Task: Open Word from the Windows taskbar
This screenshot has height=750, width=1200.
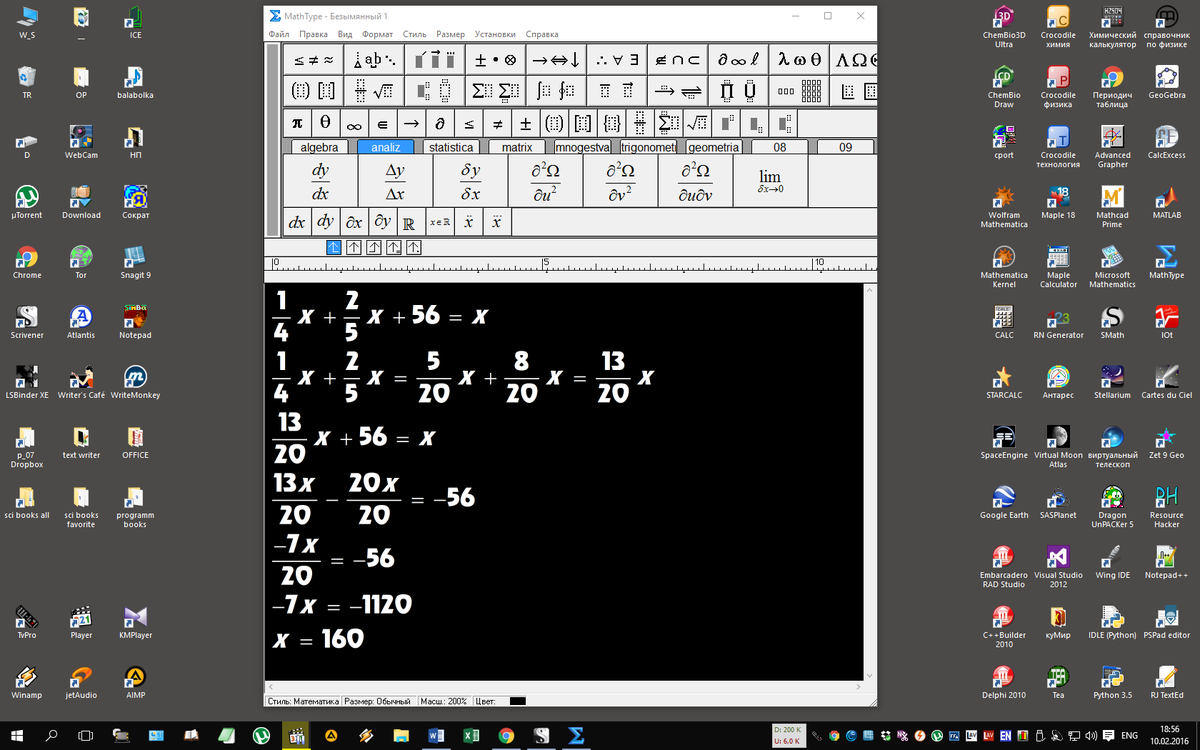Action: tap(436, 736)
